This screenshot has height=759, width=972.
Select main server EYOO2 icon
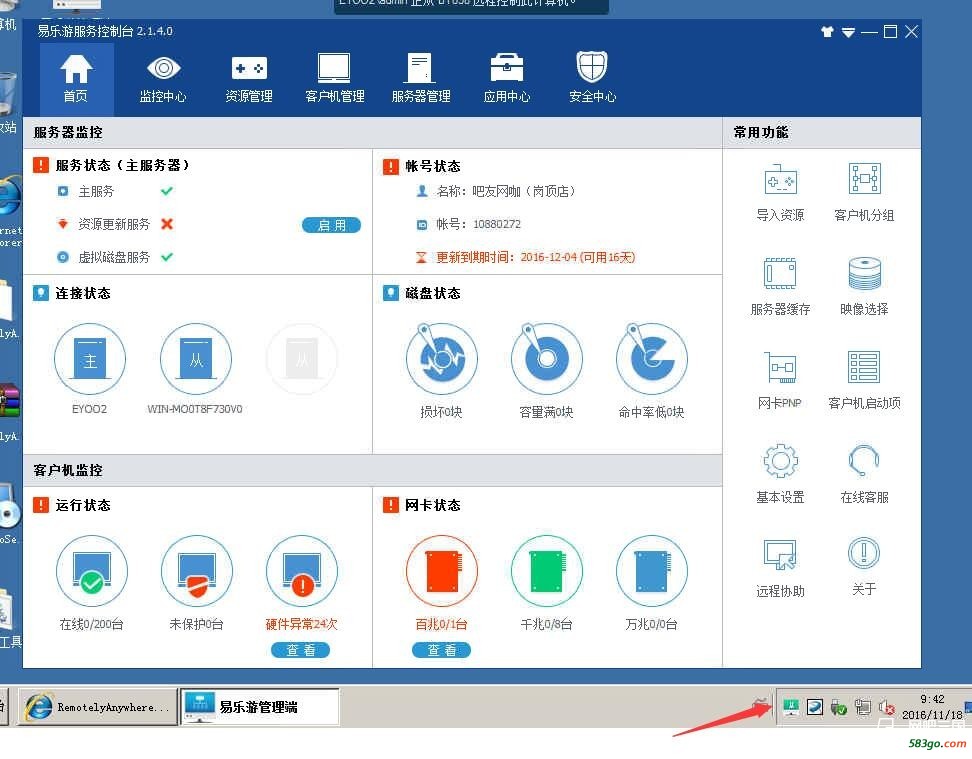tap(90, 359)
